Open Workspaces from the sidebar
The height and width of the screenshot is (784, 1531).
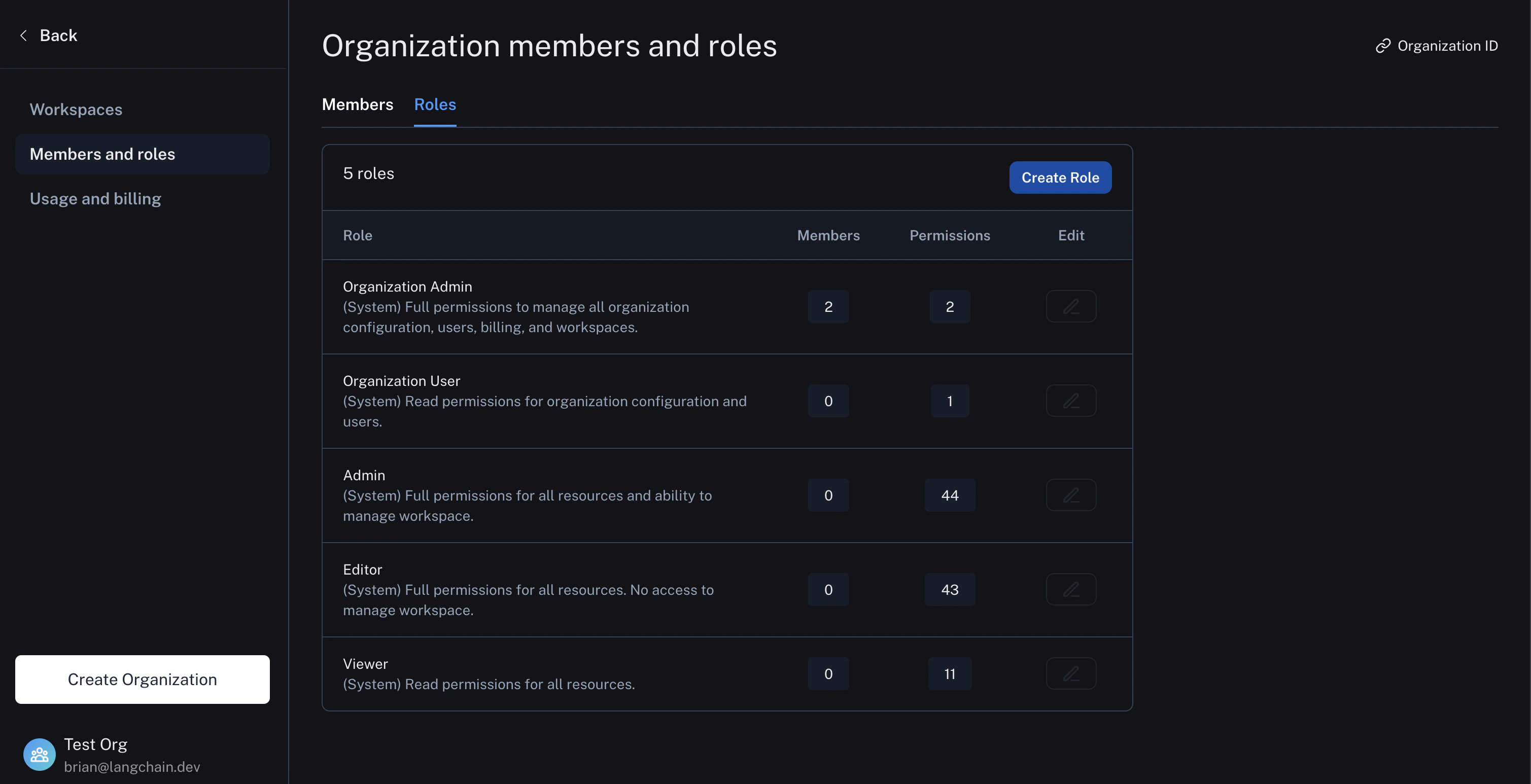click(x=76, y=110)
